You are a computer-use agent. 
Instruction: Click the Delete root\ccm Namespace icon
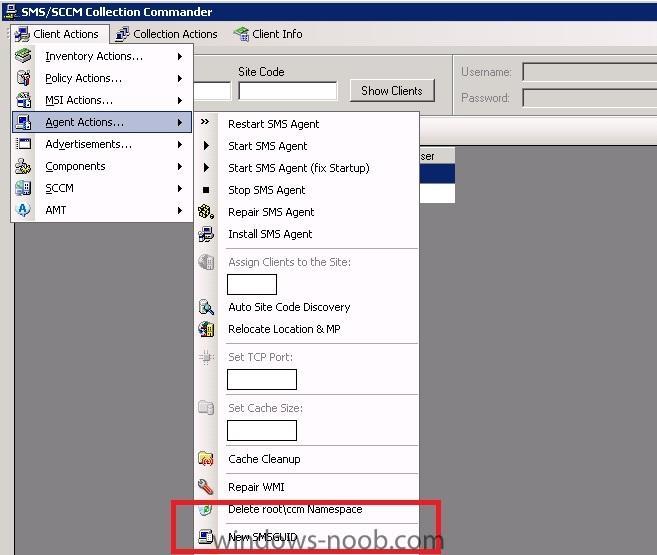click(206, 509)
